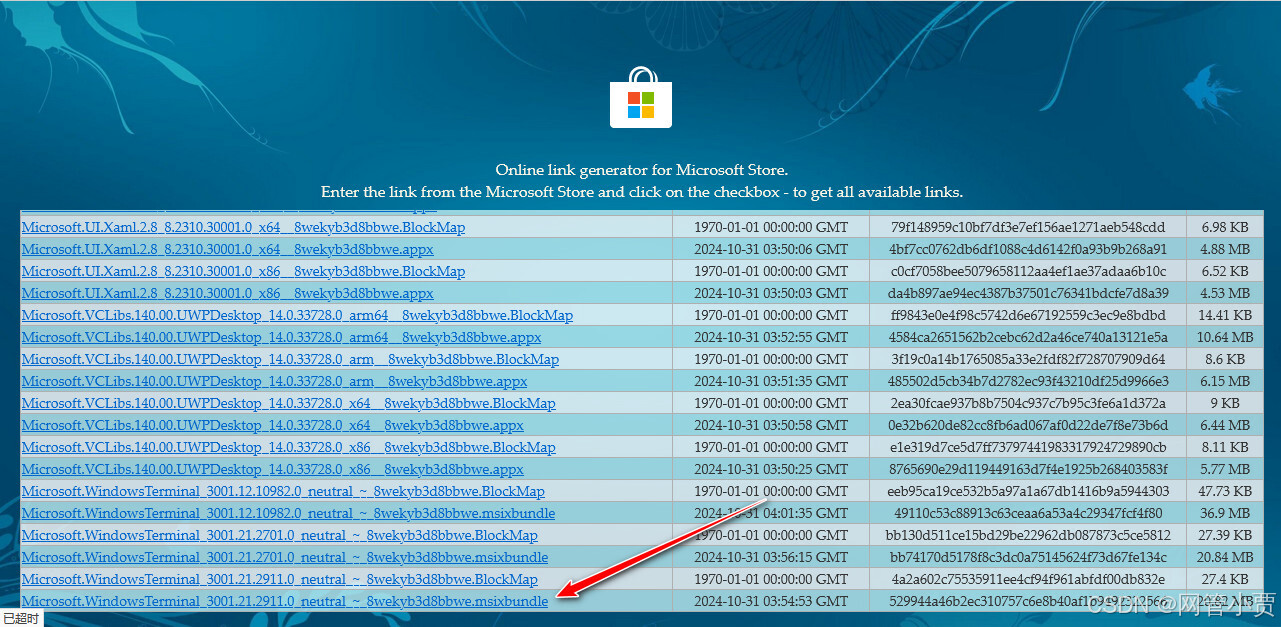The width and height of the screenshot is (1281, 627).
Task: Download WindowsTerminal 3001.12.10982.0 msixbundle link
Action: pos(288,513)
